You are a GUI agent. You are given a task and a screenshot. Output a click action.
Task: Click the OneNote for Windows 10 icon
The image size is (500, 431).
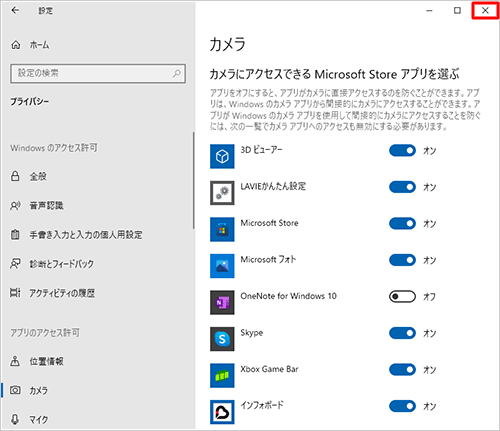pyautogui.click(x=222, y=302)
